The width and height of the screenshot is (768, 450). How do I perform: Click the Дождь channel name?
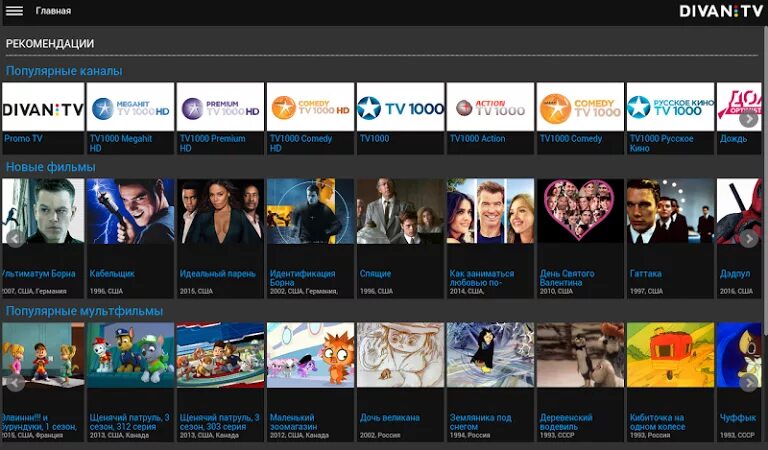point(733,139)
